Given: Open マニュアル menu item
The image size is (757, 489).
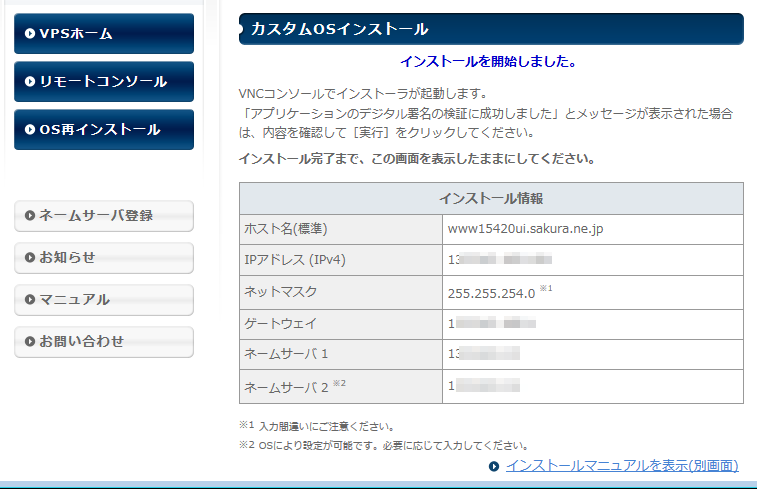Looking at the screenshot, I should click(104, 300).
